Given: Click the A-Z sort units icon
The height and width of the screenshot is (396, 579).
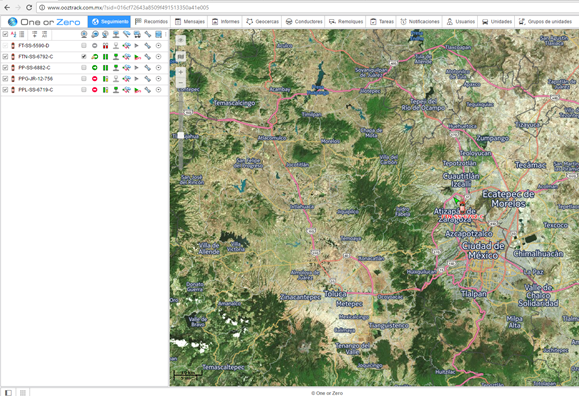Looking at the screenshot, I should click(x=14, y=34).
